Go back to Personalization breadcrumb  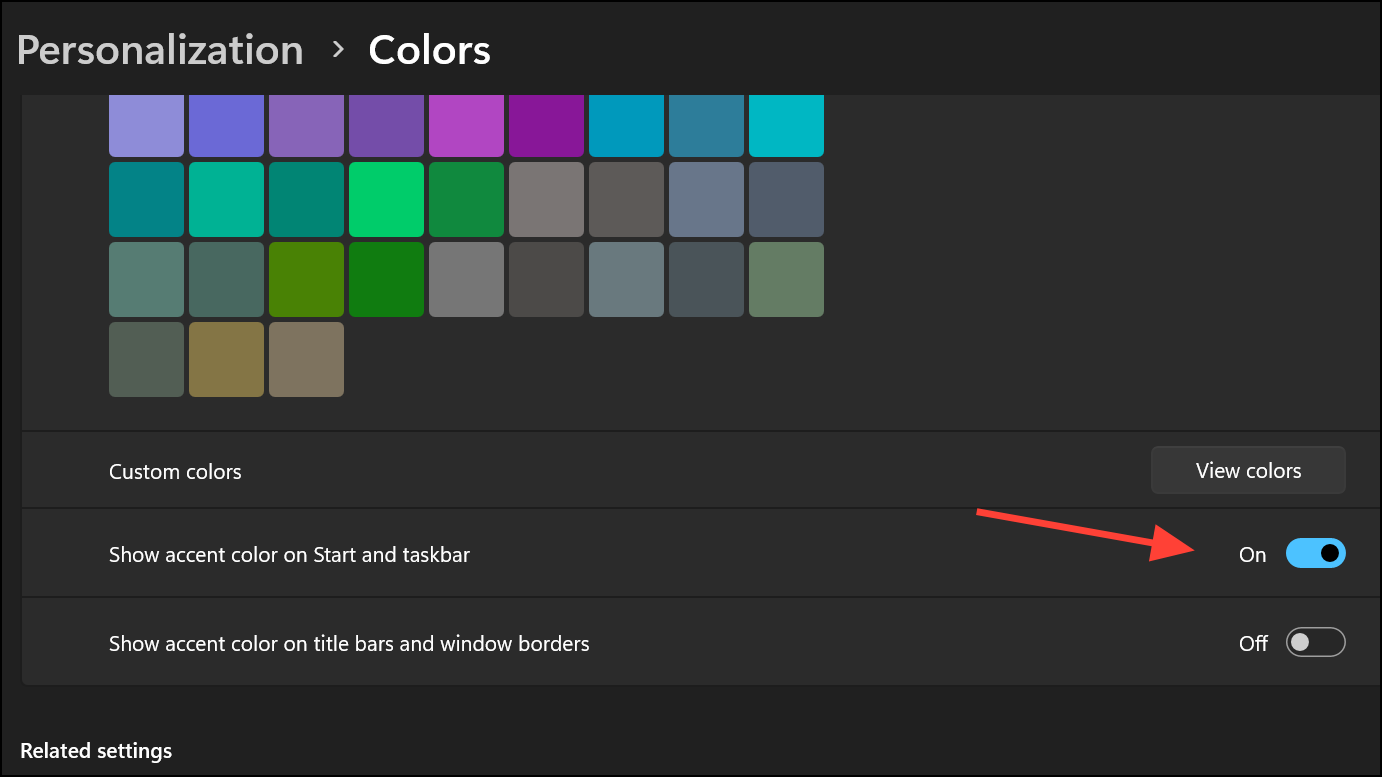point(160,50)
